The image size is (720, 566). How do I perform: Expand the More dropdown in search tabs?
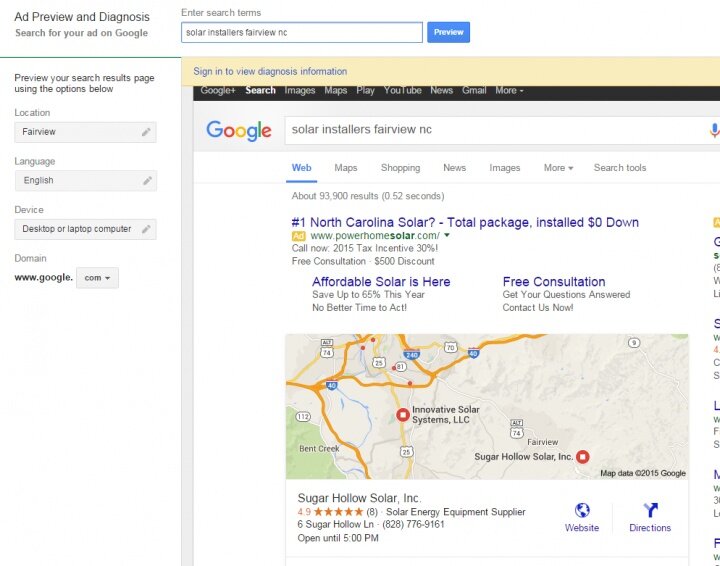click(x=558, y=168)
